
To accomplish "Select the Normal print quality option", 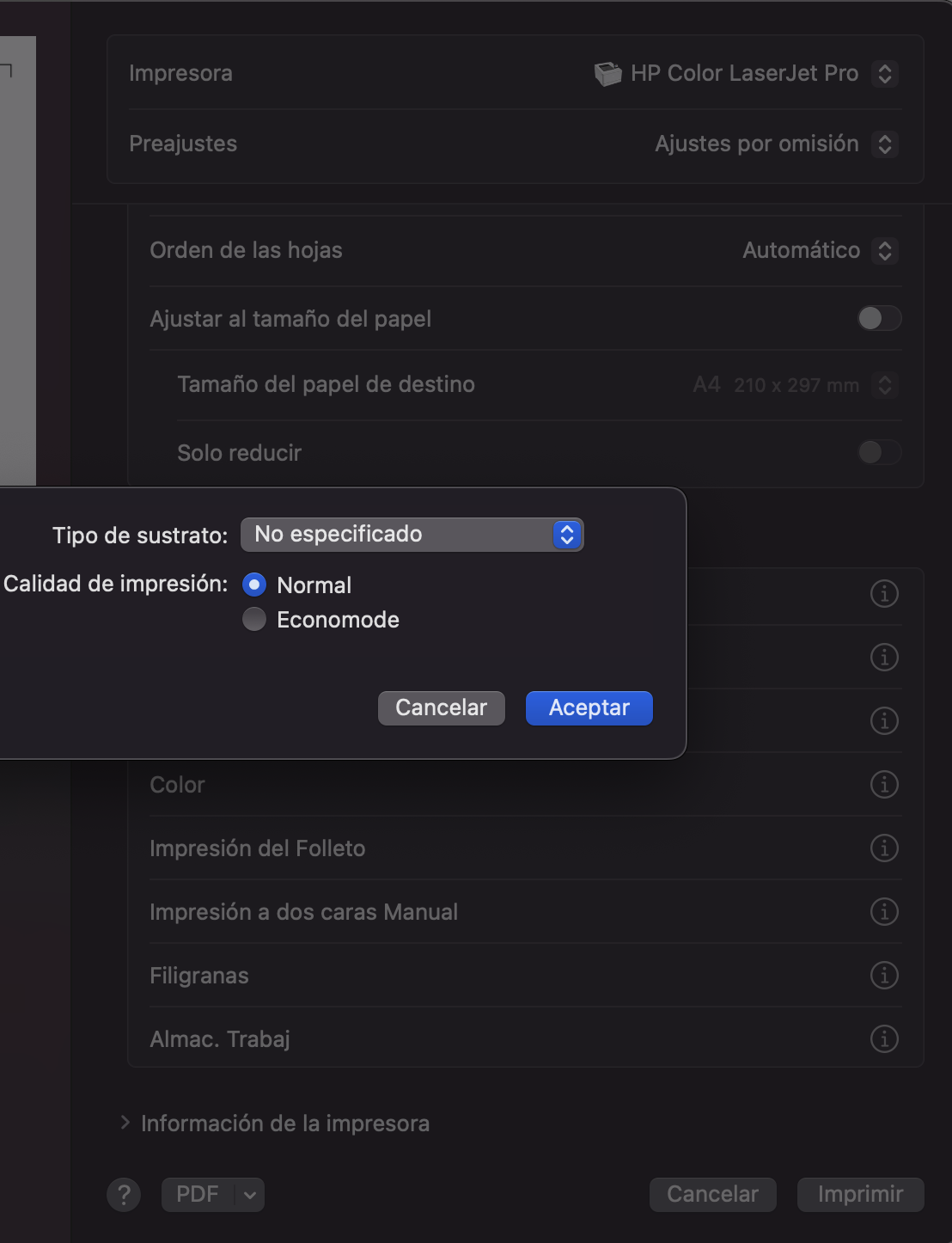I will click(254, 585).
